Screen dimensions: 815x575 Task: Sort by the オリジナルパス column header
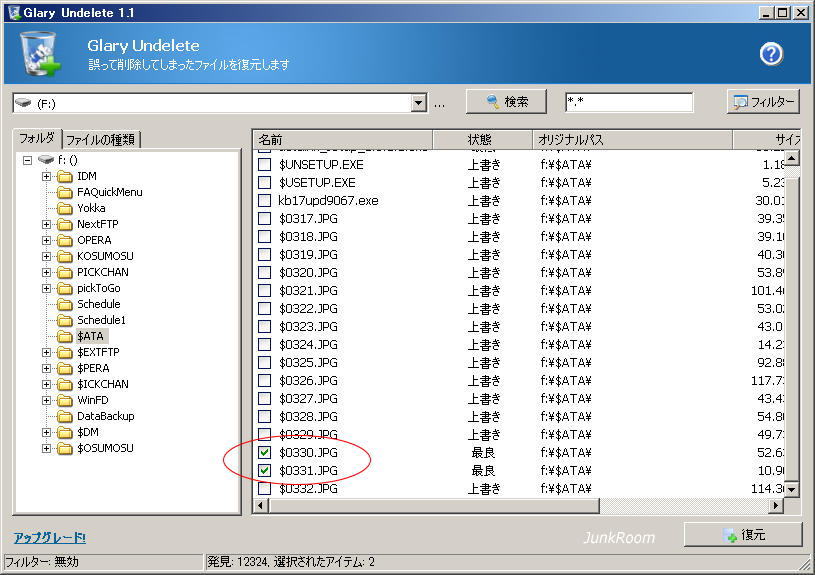coord(633,139)
